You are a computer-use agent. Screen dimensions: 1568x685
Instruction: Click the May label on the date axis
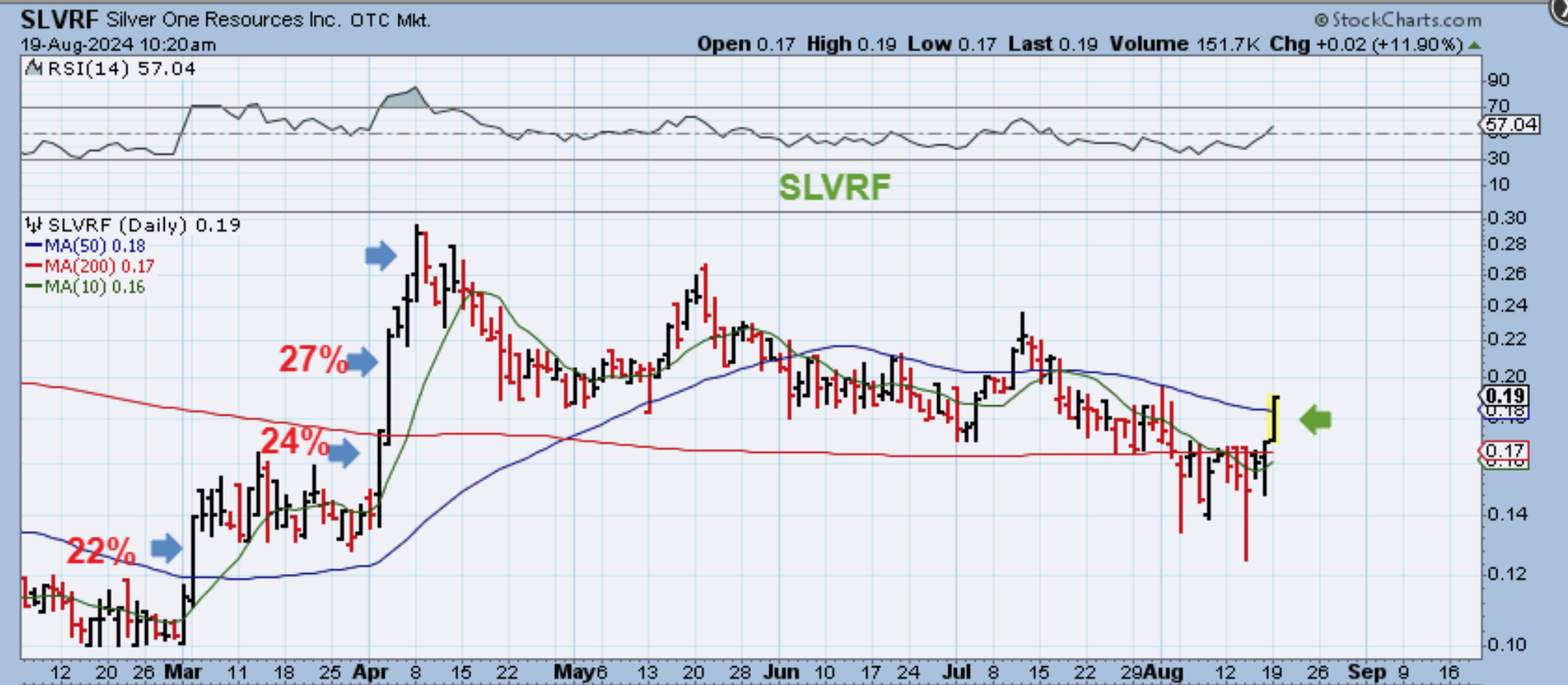574,672
